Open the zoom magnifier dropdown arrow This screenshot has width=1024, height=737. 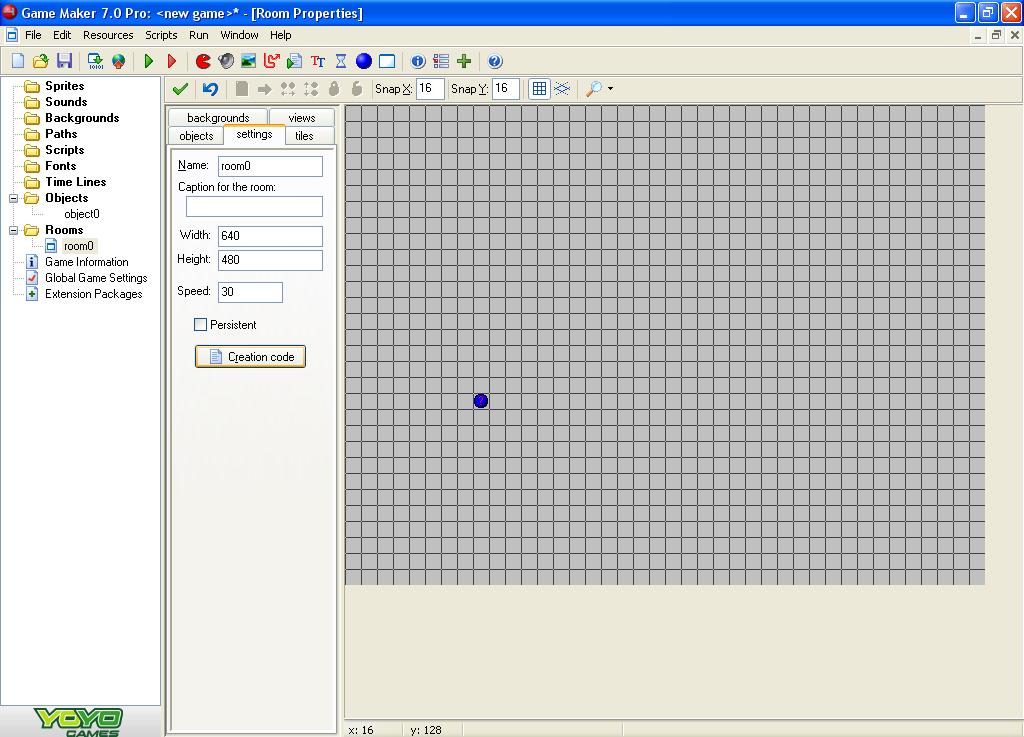pos(610,89)
